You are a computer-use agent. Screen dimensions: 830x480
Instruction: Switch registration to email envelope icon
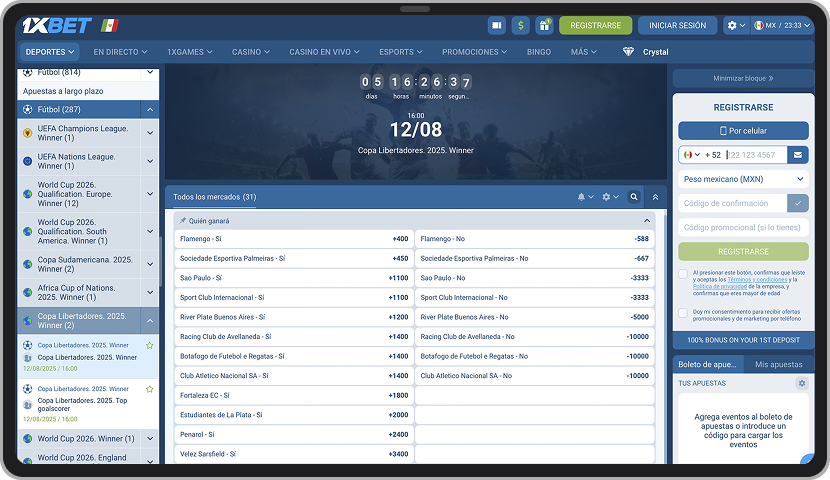(798, 155)
